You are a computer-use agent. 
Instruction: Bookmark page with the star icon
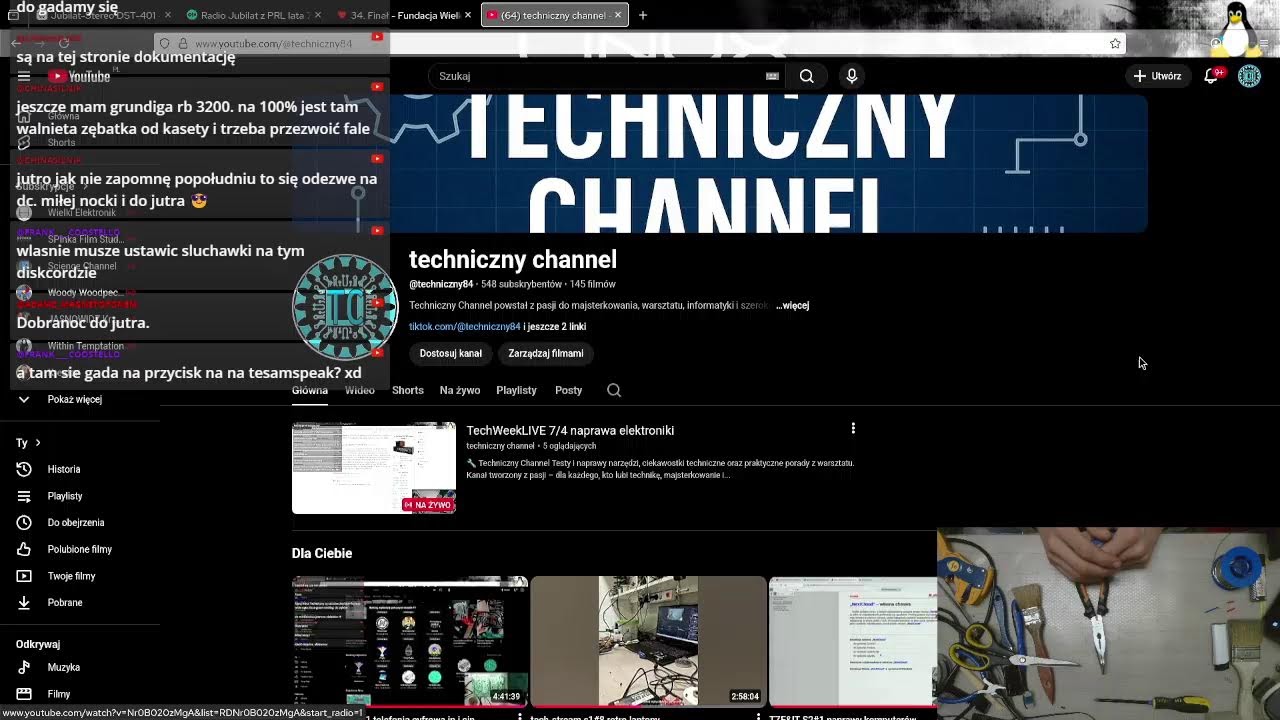point(1115,44)
